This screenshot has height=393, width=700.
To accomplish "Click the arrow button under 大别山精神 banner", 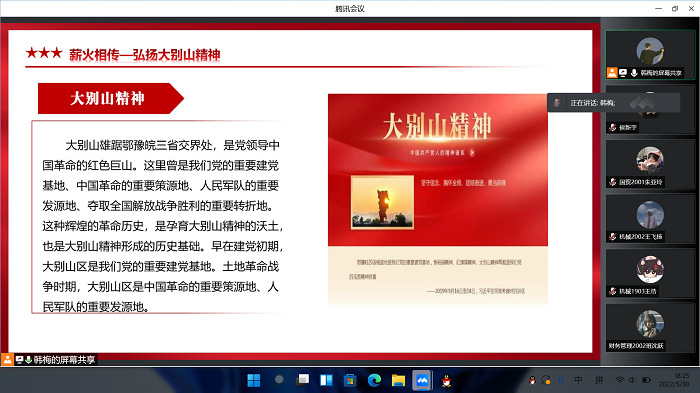I will point(472,153).
